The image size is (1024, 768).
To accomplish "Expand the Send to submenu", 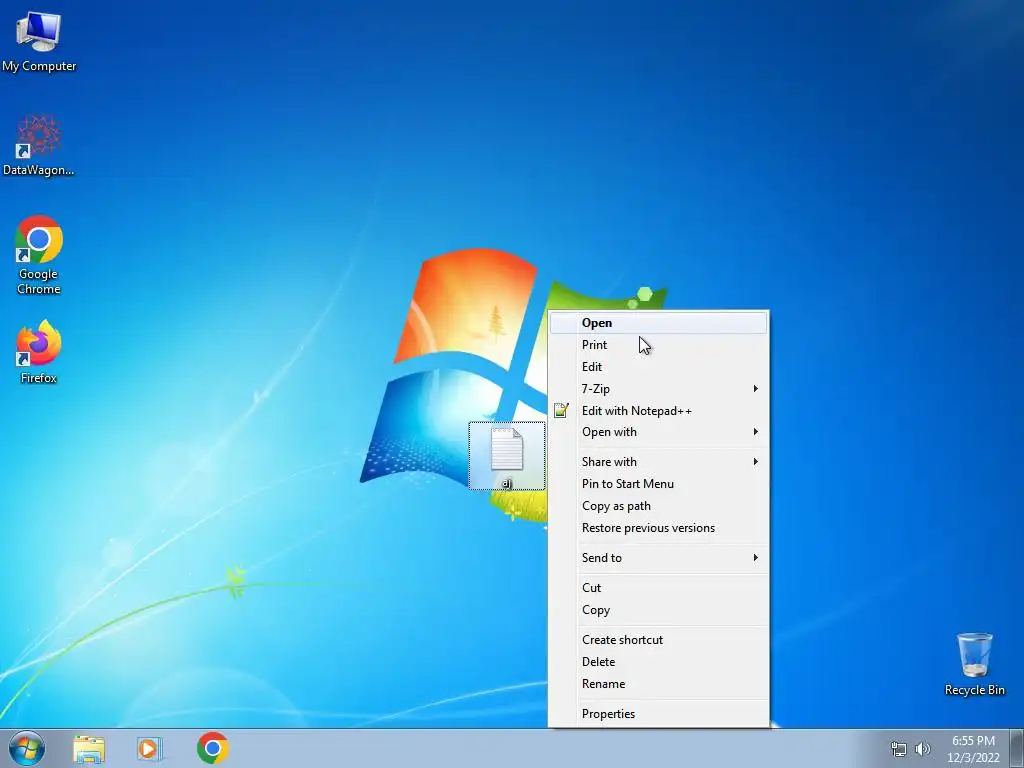I will click(658, 558).
